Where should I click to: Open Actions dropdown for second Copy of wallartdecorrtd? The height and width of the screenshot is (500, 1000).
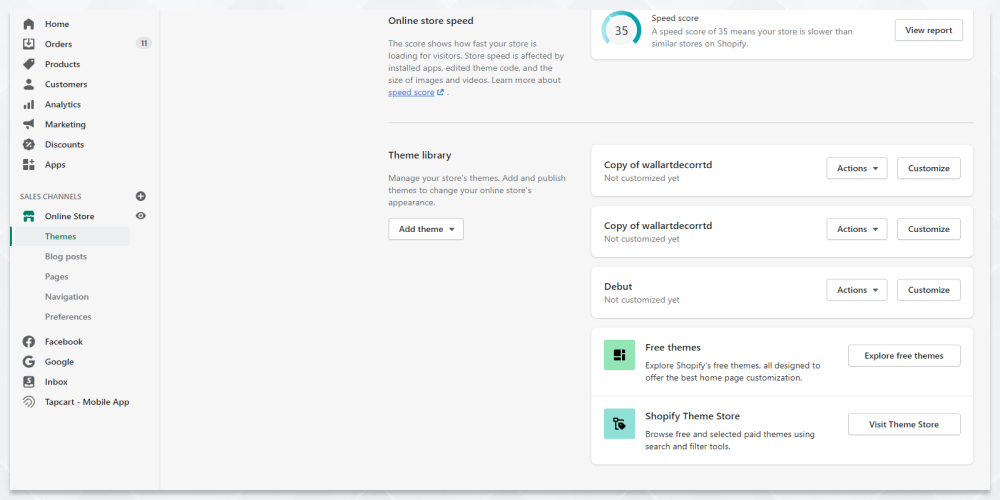point(857,229)
